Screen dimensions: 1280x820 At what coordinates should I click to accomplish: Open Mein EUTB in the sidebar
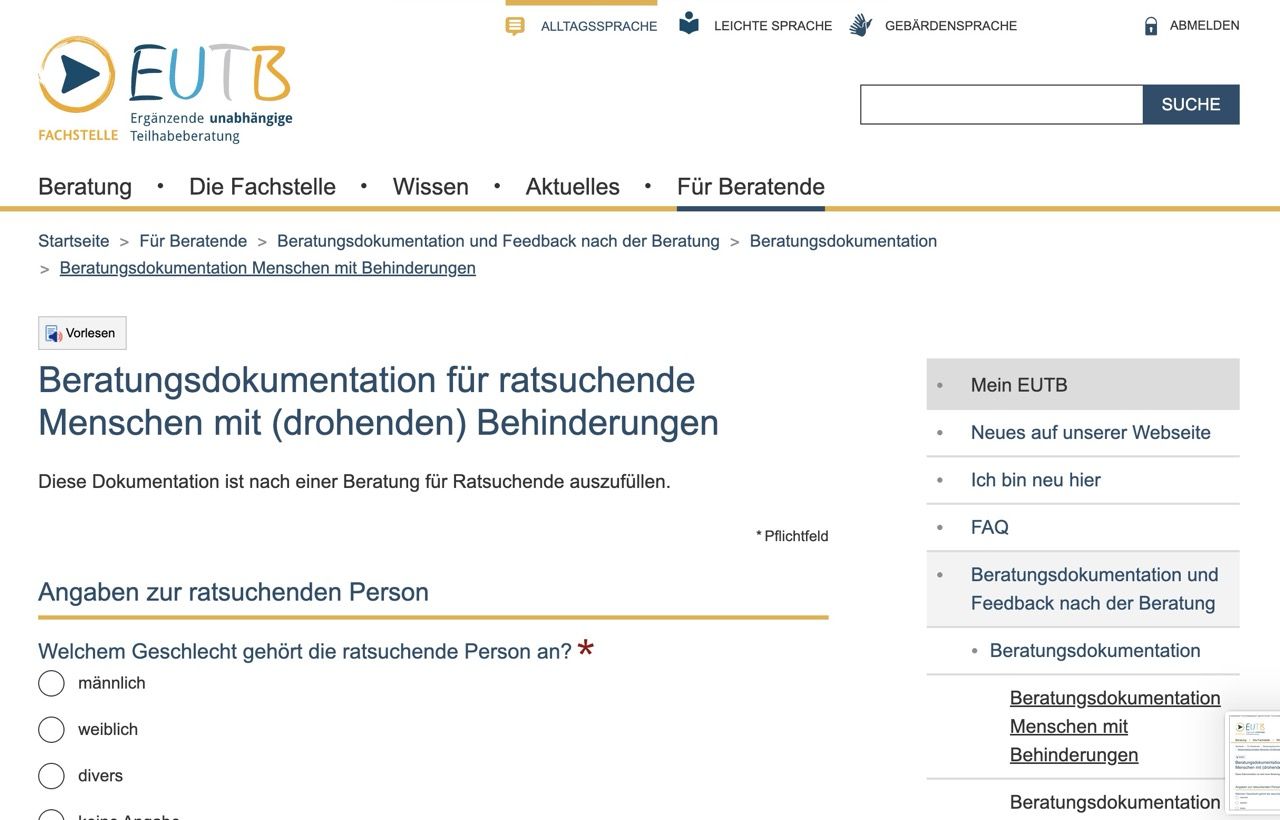point(1018,385)
